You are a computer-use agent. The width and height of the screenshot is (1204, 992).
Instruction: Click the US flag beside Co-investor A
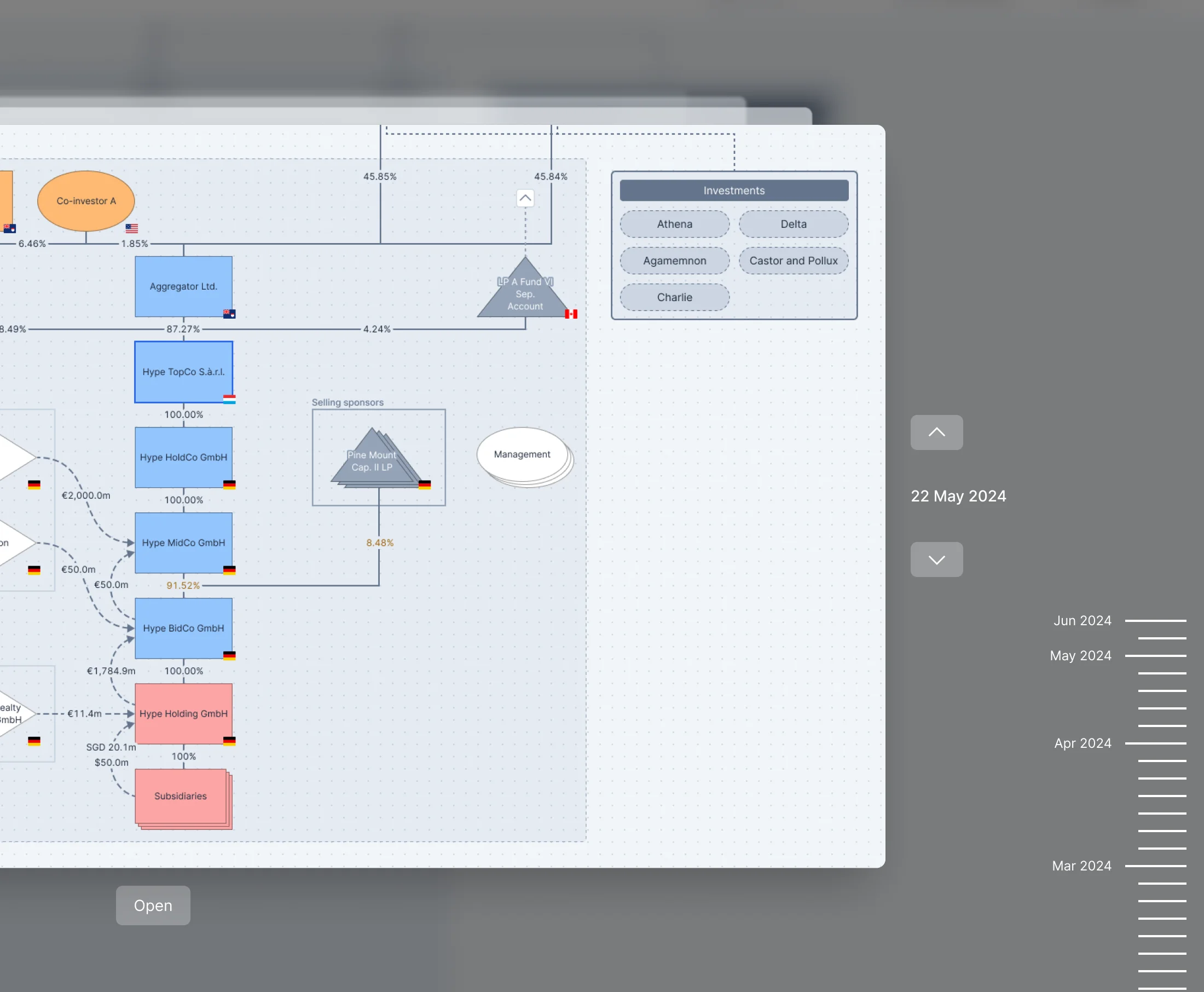pos(132,229)
